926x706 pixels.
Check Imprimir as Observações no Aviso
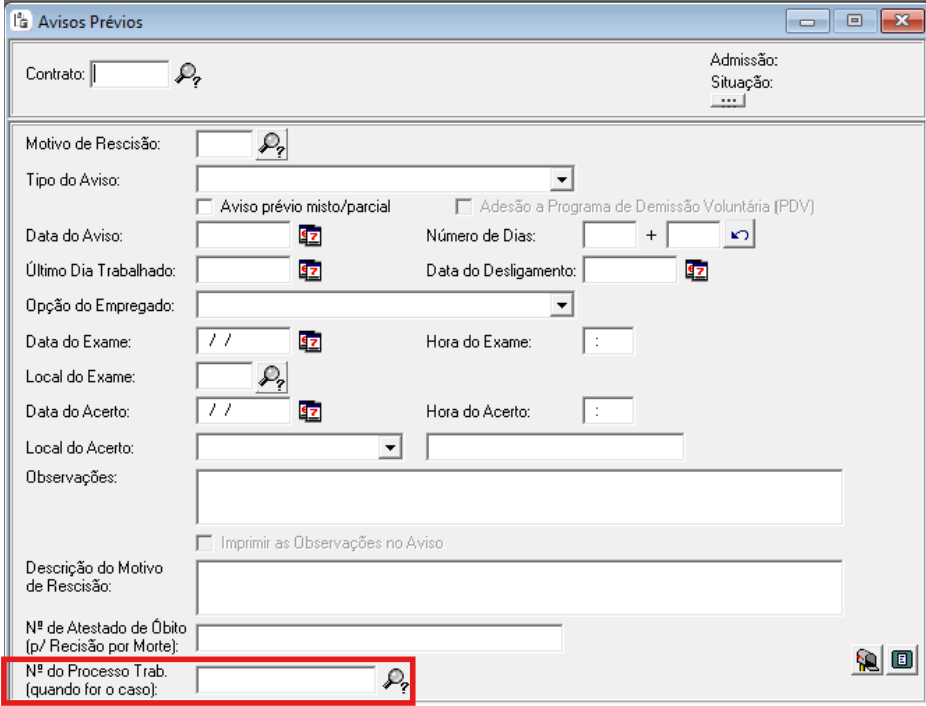(x=206, y=543)
